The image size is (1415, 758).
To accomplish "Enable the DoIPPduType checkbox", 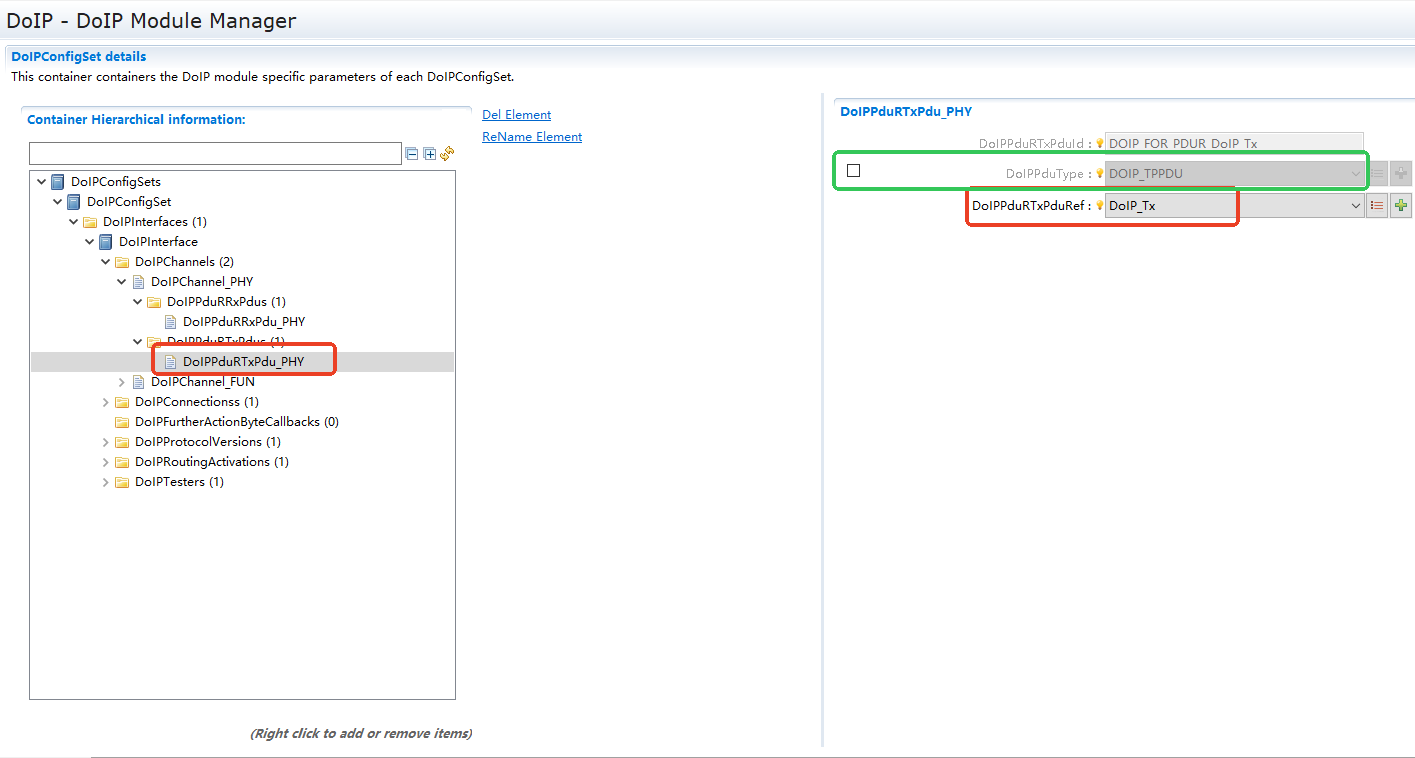I will coord(853,171).
